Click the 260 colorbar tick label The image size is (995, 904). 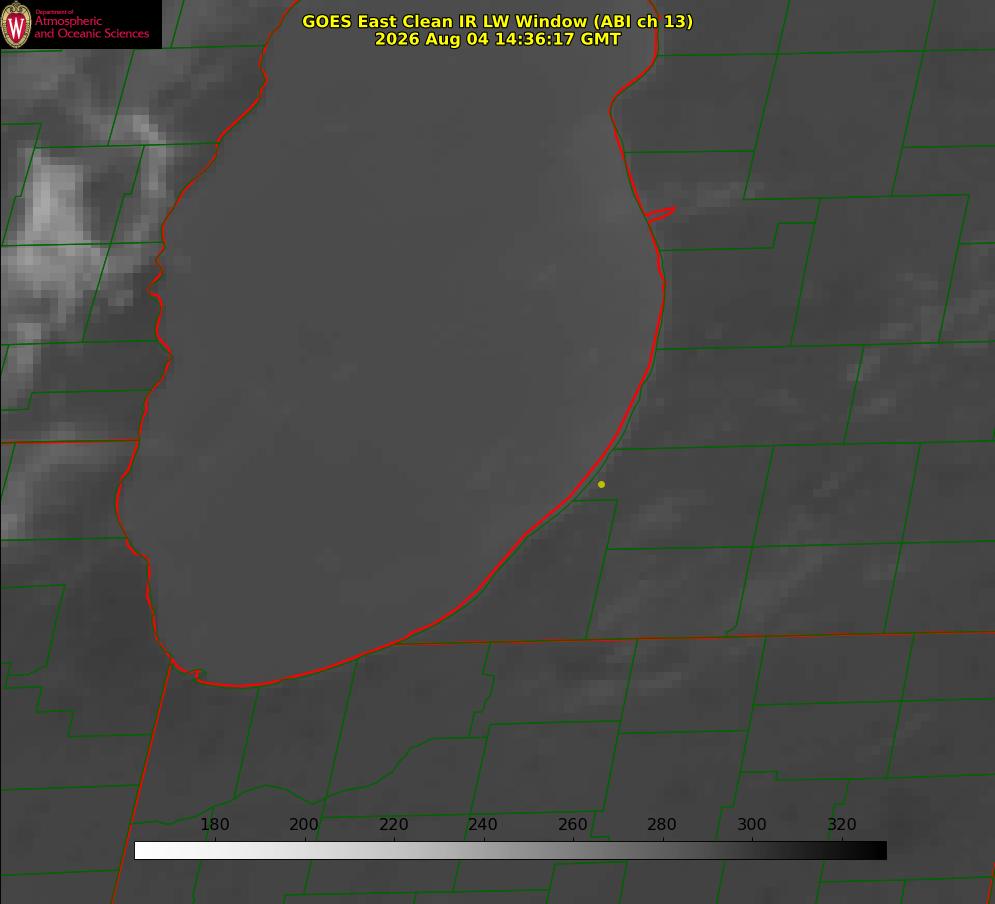[572, 824]
